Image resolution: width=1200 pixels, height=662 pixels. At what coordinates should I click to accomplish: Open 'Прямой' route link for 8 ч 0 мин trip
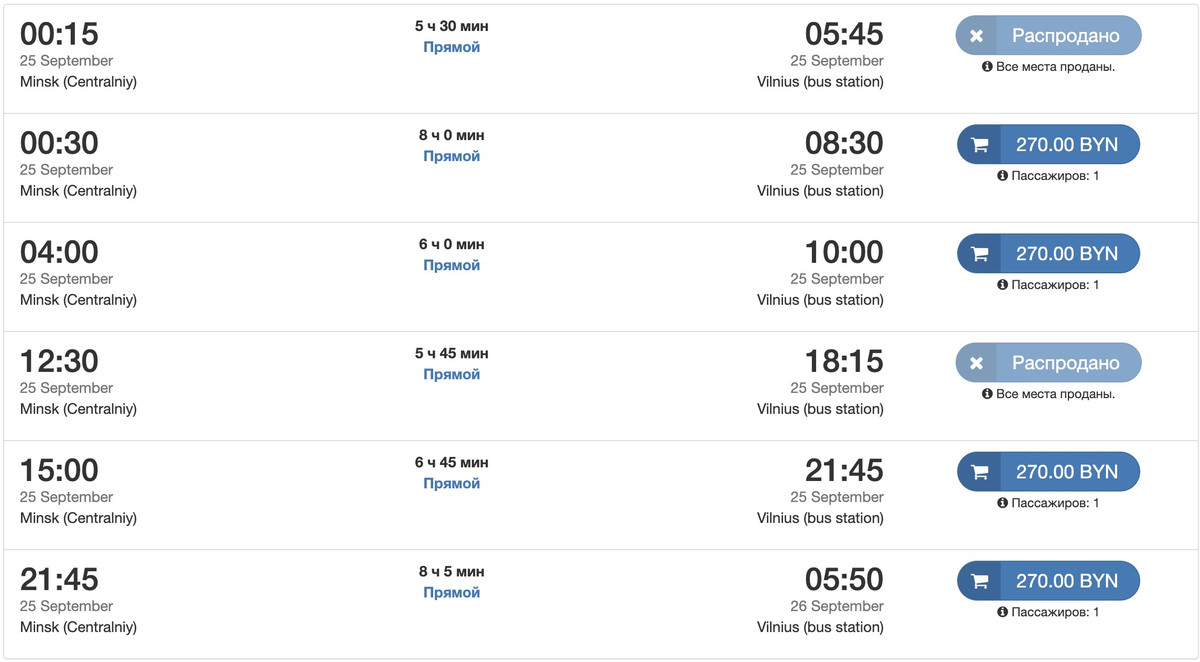coord(451,156)
